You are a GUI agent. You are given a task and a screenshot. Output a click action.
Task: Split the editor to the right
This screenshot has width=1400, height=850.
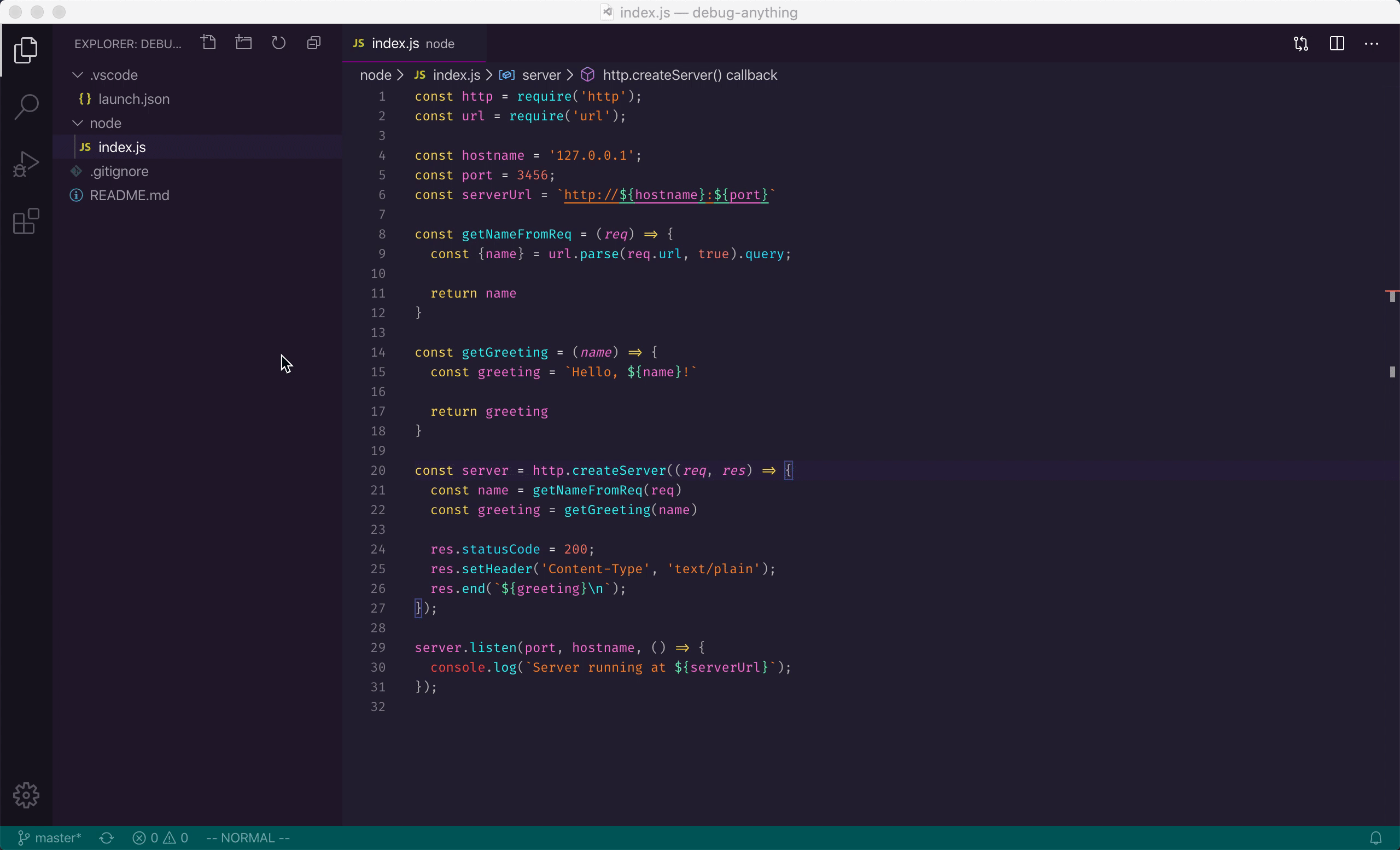point(1337,44)
